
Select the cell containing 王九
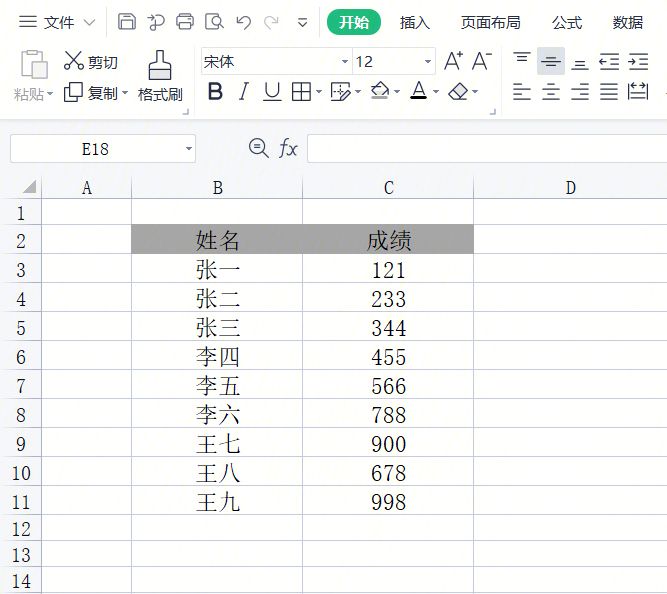click(x=217, y=501)
